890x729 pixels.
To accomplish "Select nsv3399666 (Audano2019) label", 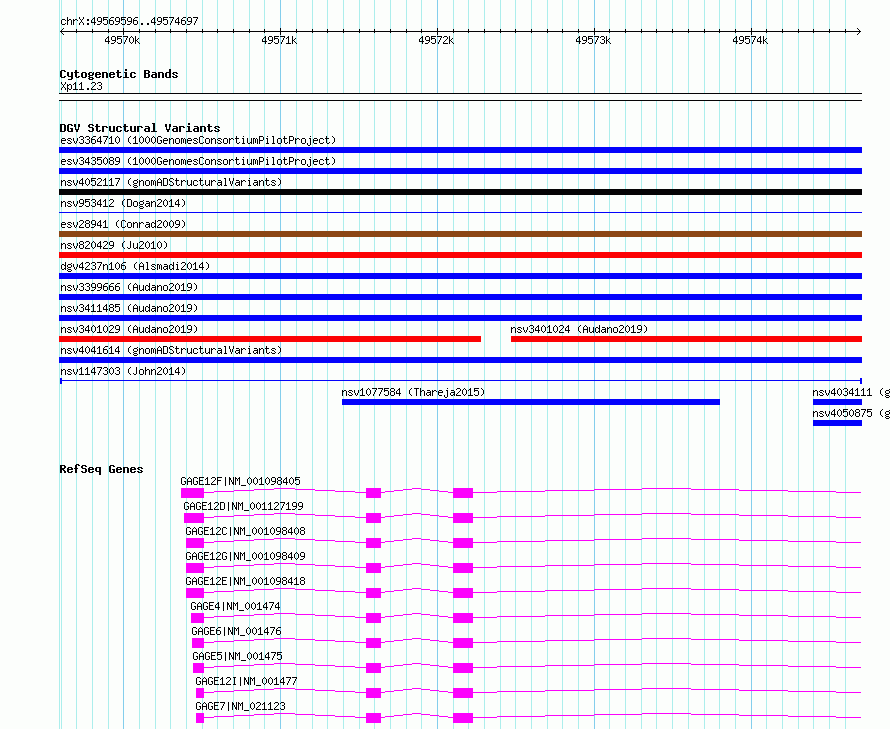I will click(x=129, y=287).
